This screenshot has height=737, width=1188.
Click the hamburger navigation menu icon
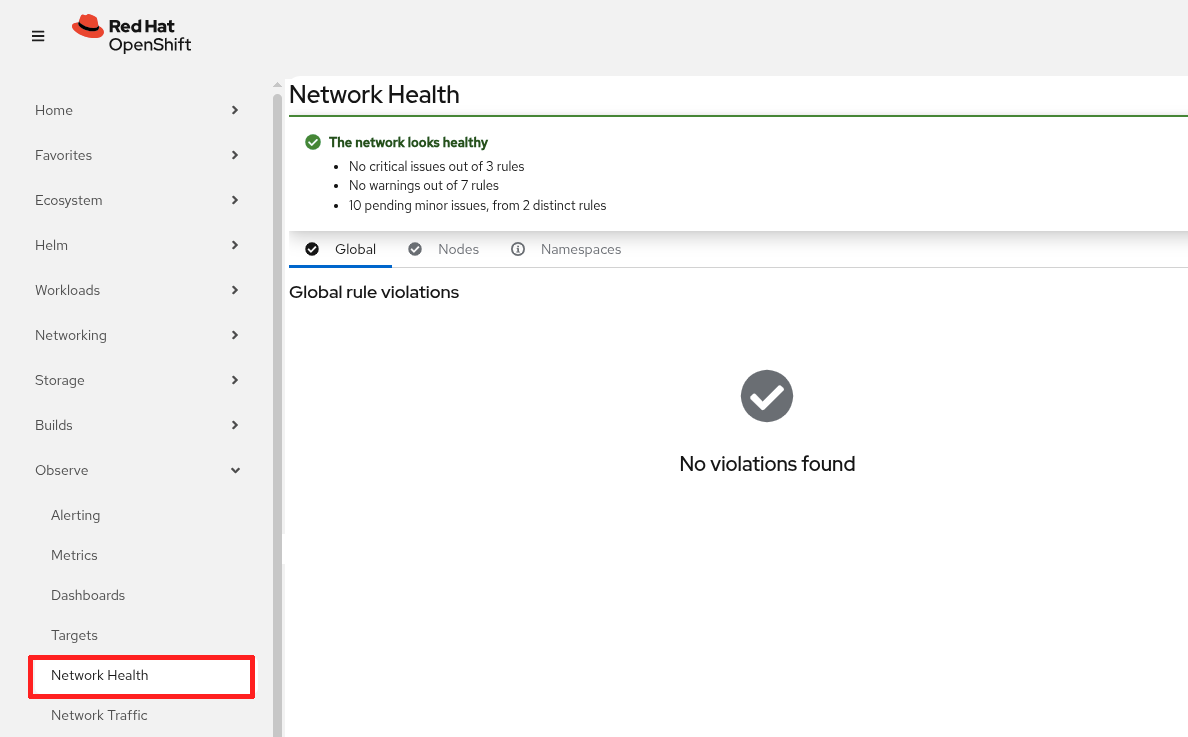38,36
